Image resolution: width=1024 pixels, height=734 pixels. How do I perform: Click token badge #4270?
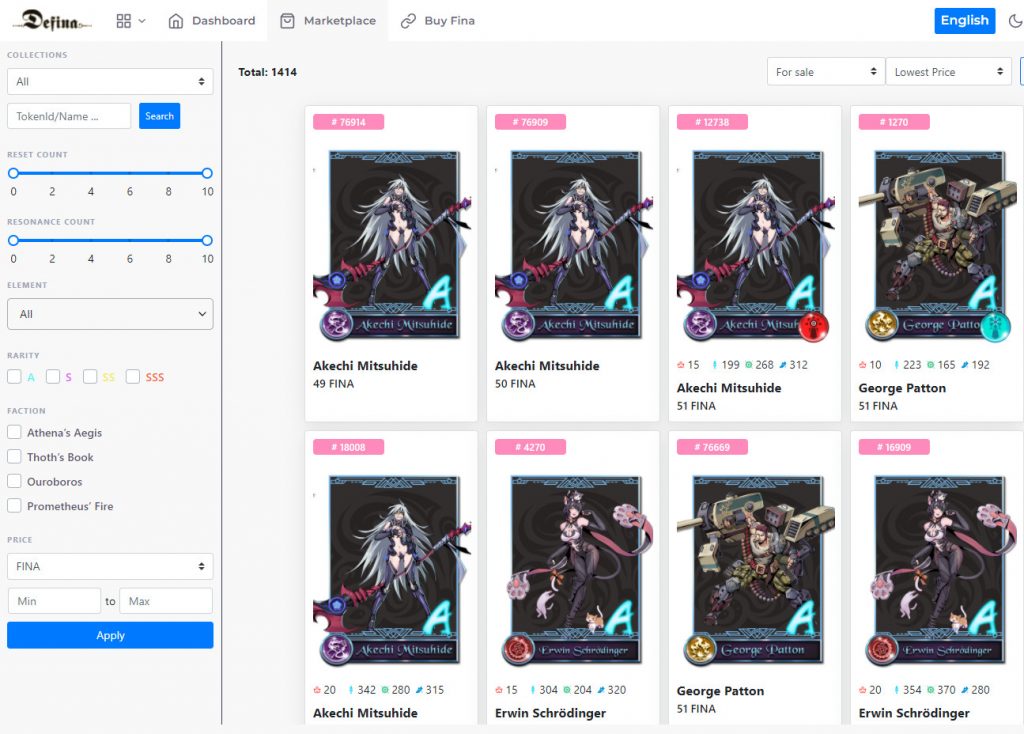[530, 447]
